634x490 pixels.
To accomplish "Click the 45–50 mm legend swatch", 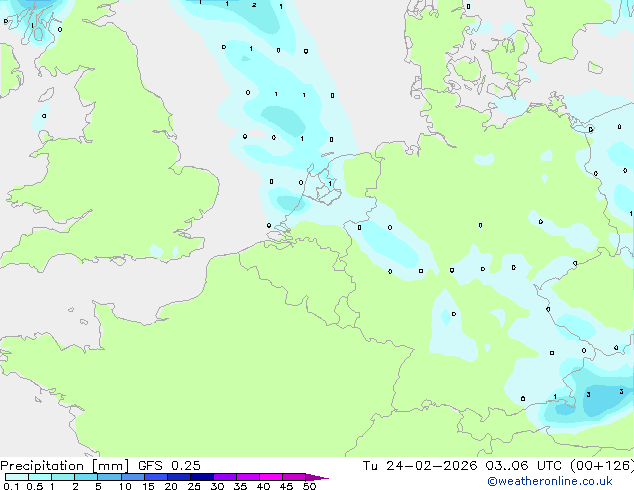I will click(294, 477).
